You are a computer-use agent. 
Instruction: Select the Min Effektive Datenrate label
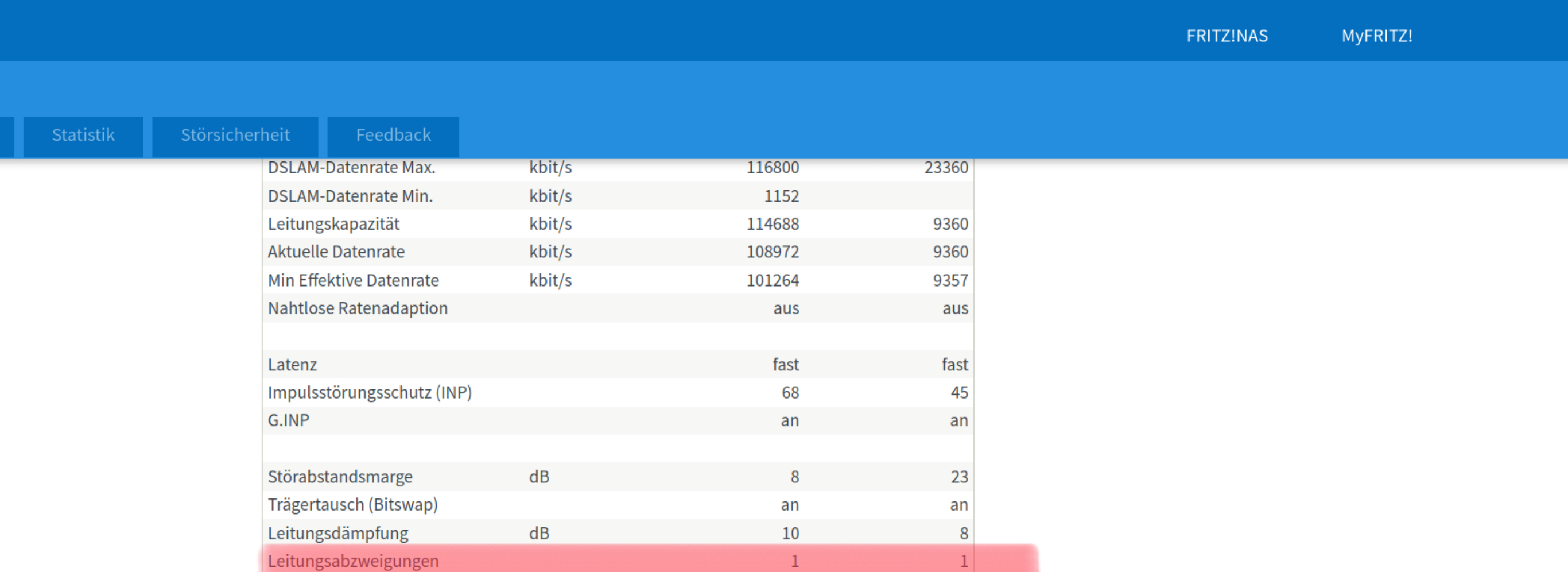pos(353,280)
